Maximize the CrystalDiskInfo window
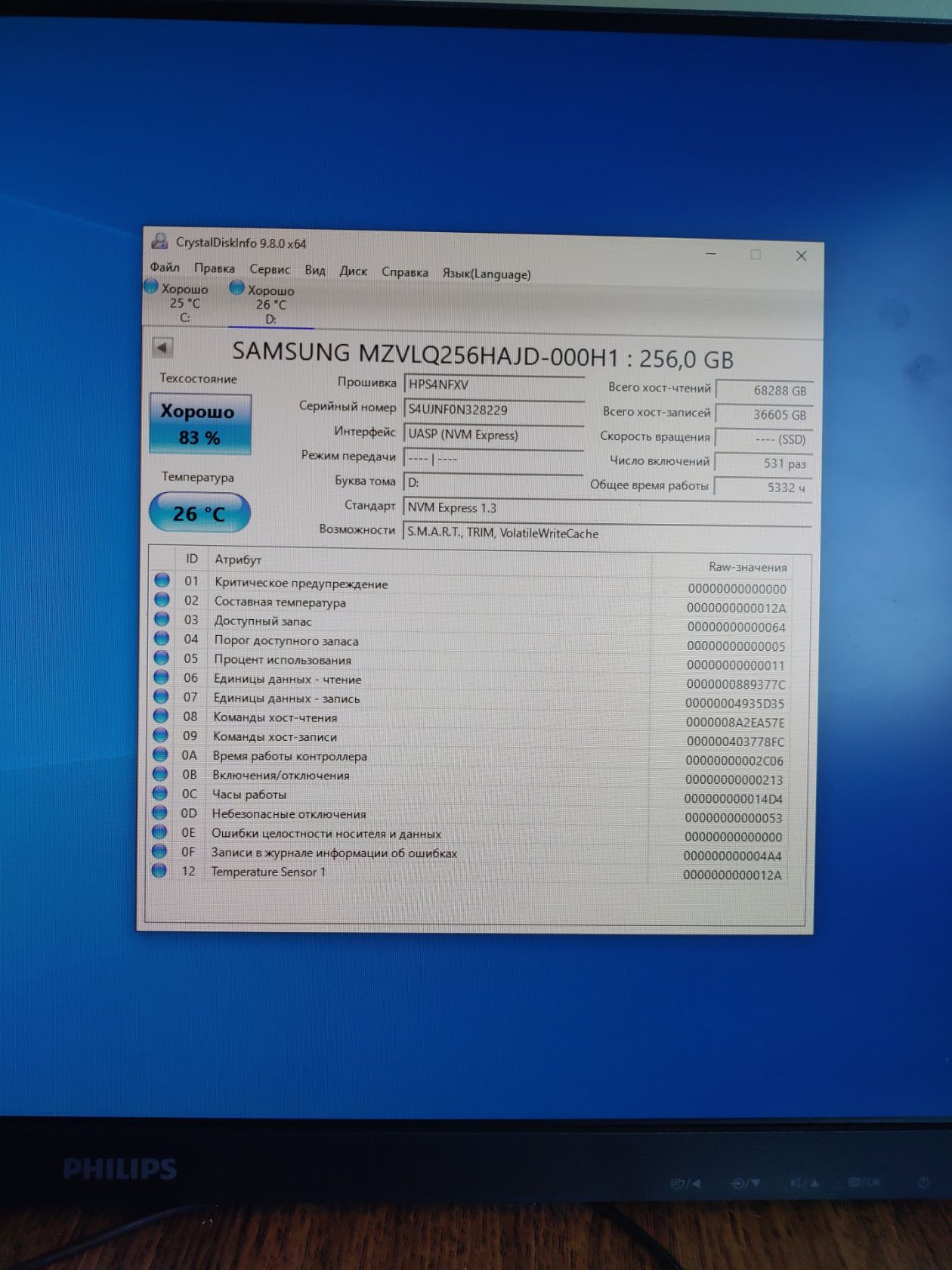The image size is (952, 1270). coord(756,255)
